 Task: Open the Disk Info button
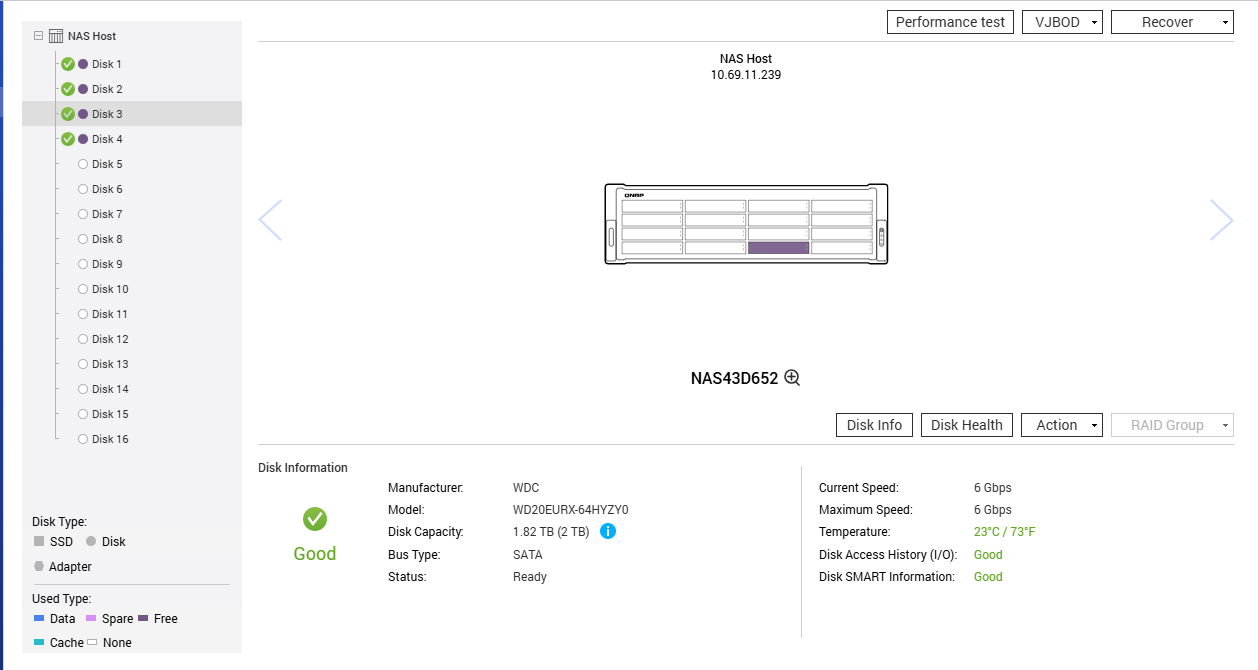coord(874,425)
